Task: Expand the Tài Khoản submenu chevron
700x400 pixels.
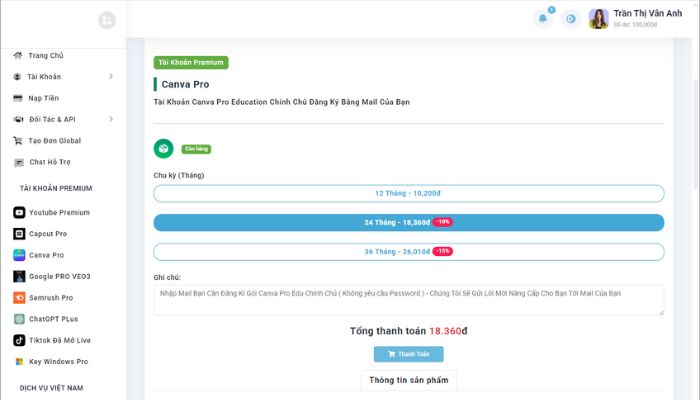Action: [x=111, y=76]
